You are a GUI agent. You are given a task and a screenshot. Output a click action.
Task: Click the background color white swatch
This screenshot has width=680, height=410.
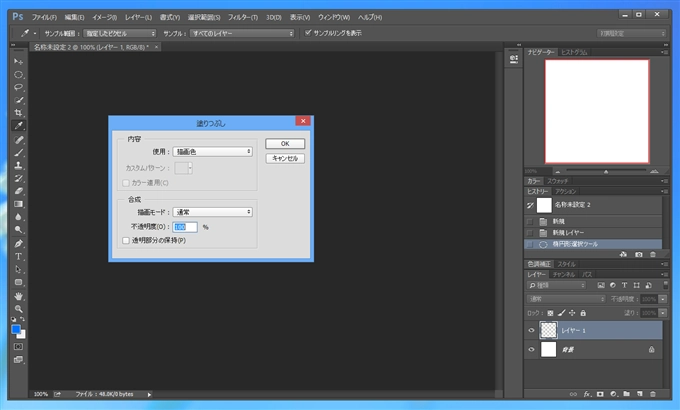click(23, 335)
